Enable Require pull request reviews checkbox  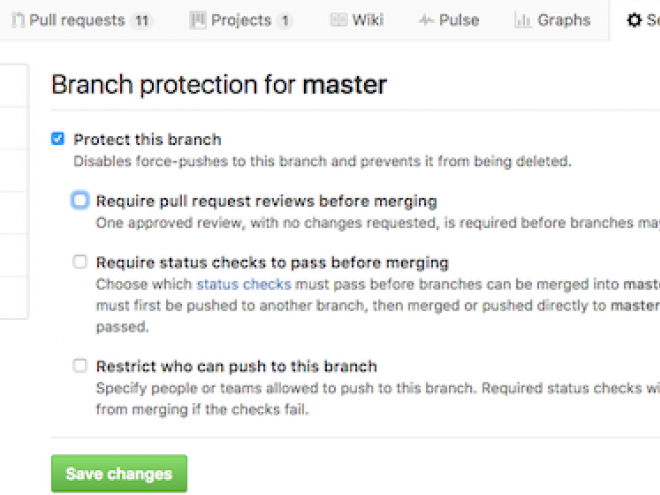(80, 200)
